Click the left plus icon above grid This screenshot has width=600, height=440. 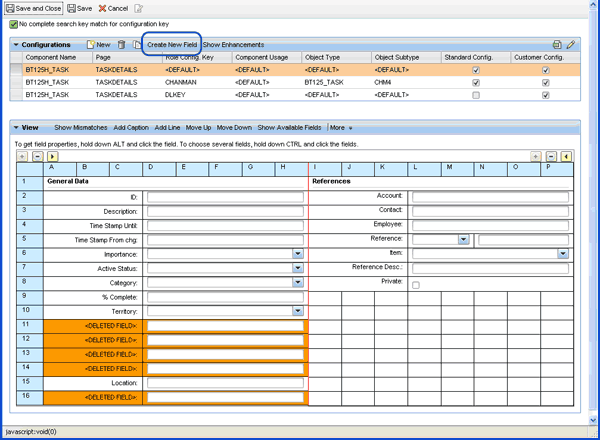coord(23,157)
